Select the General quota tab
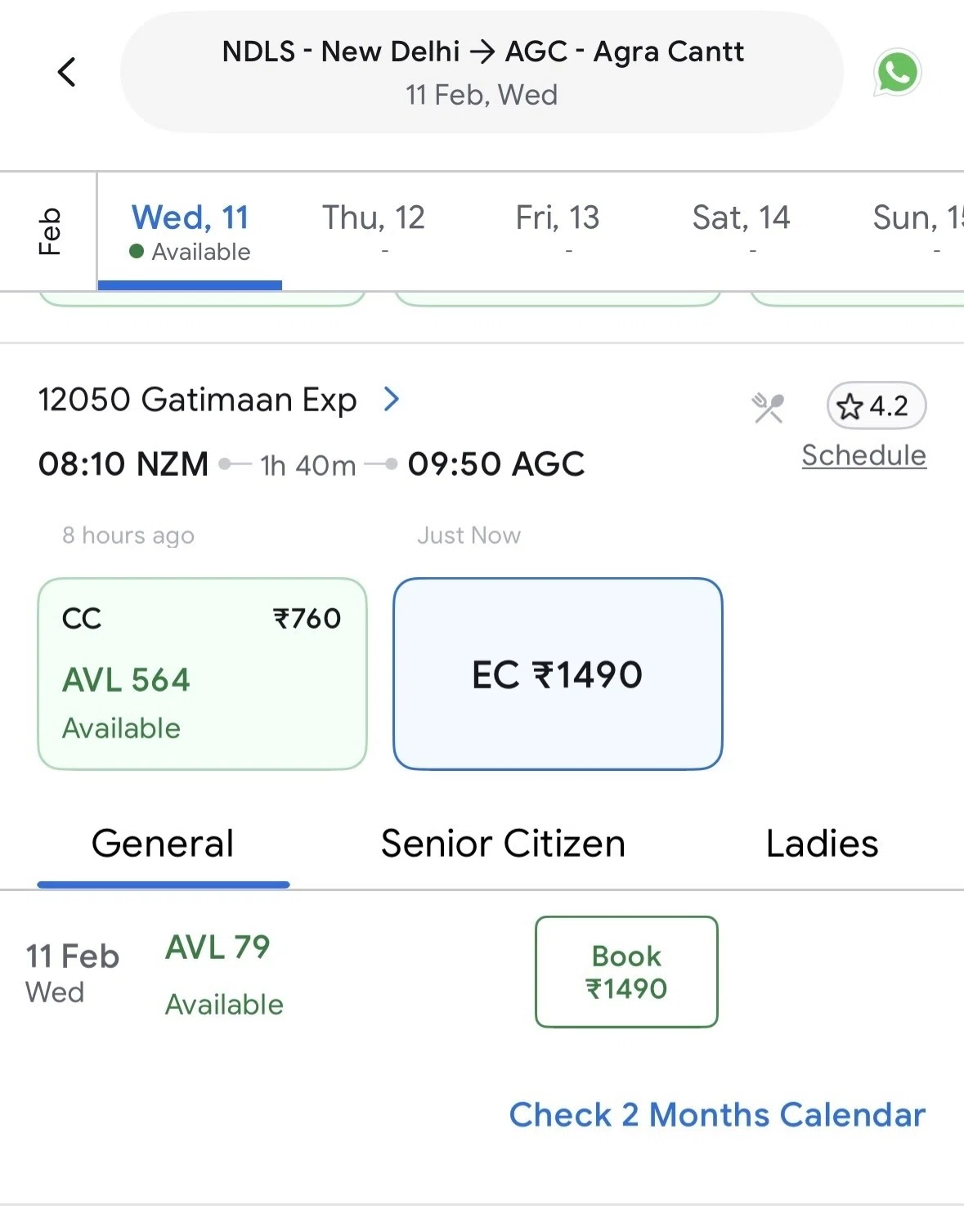This screenshot has width=964, height=1232. [163, 843]
